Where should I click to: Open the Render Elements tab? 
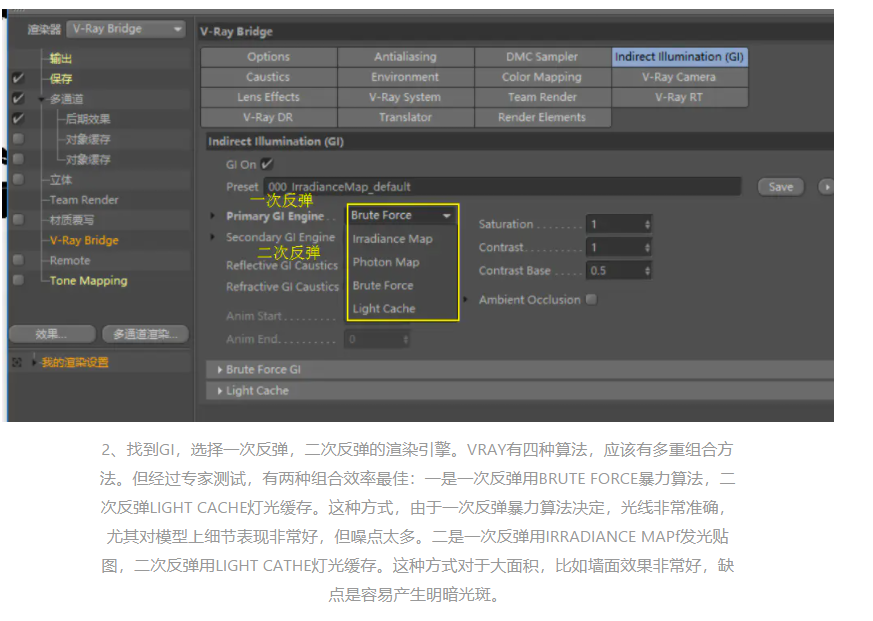[x=542, y=117]
